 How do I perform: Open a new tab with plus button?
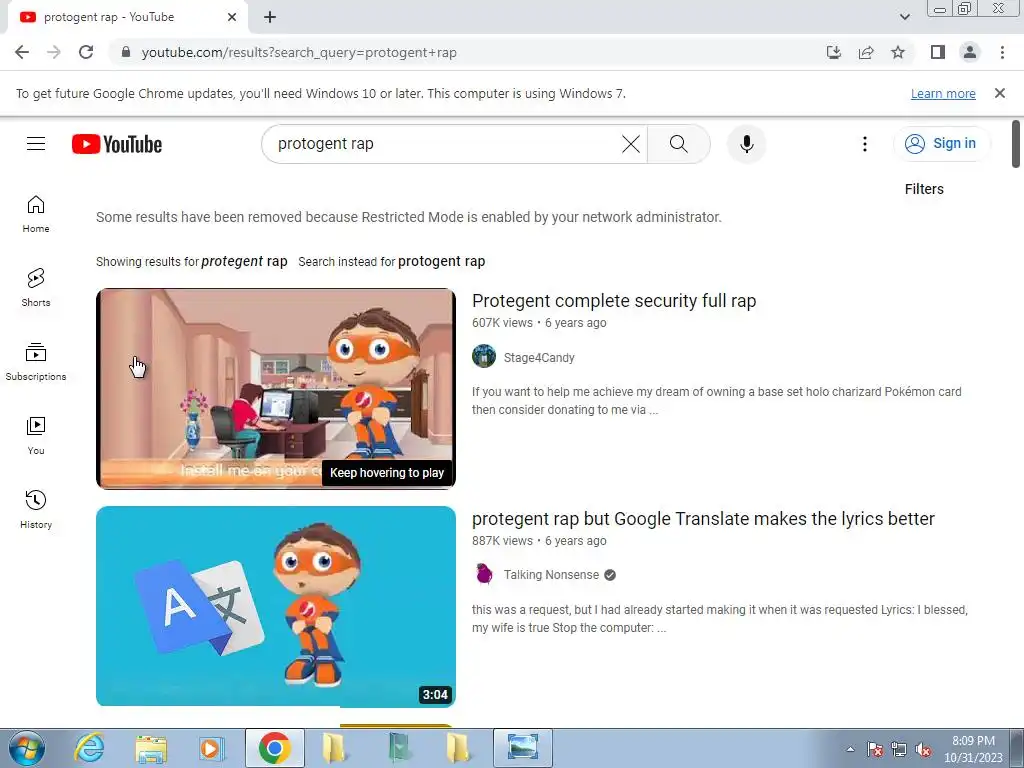[x=270, y=17]
